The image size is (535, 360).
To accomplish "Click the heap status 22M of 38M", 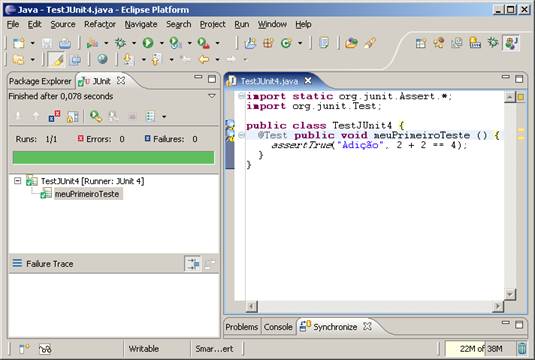I will coord(480,349).
